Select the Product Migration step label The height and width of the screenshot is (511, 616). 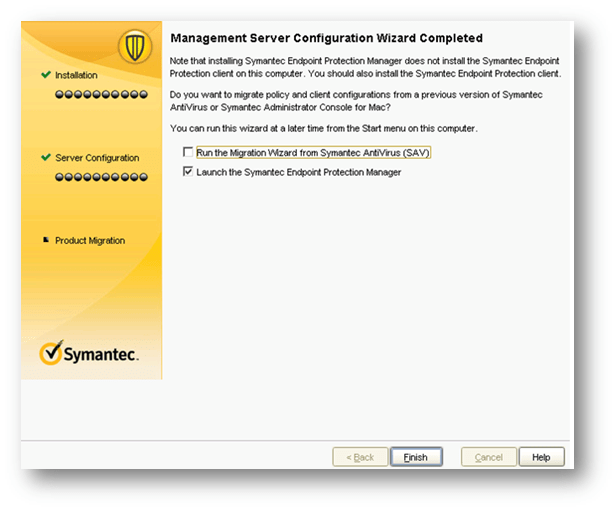[x=90, y=241]
